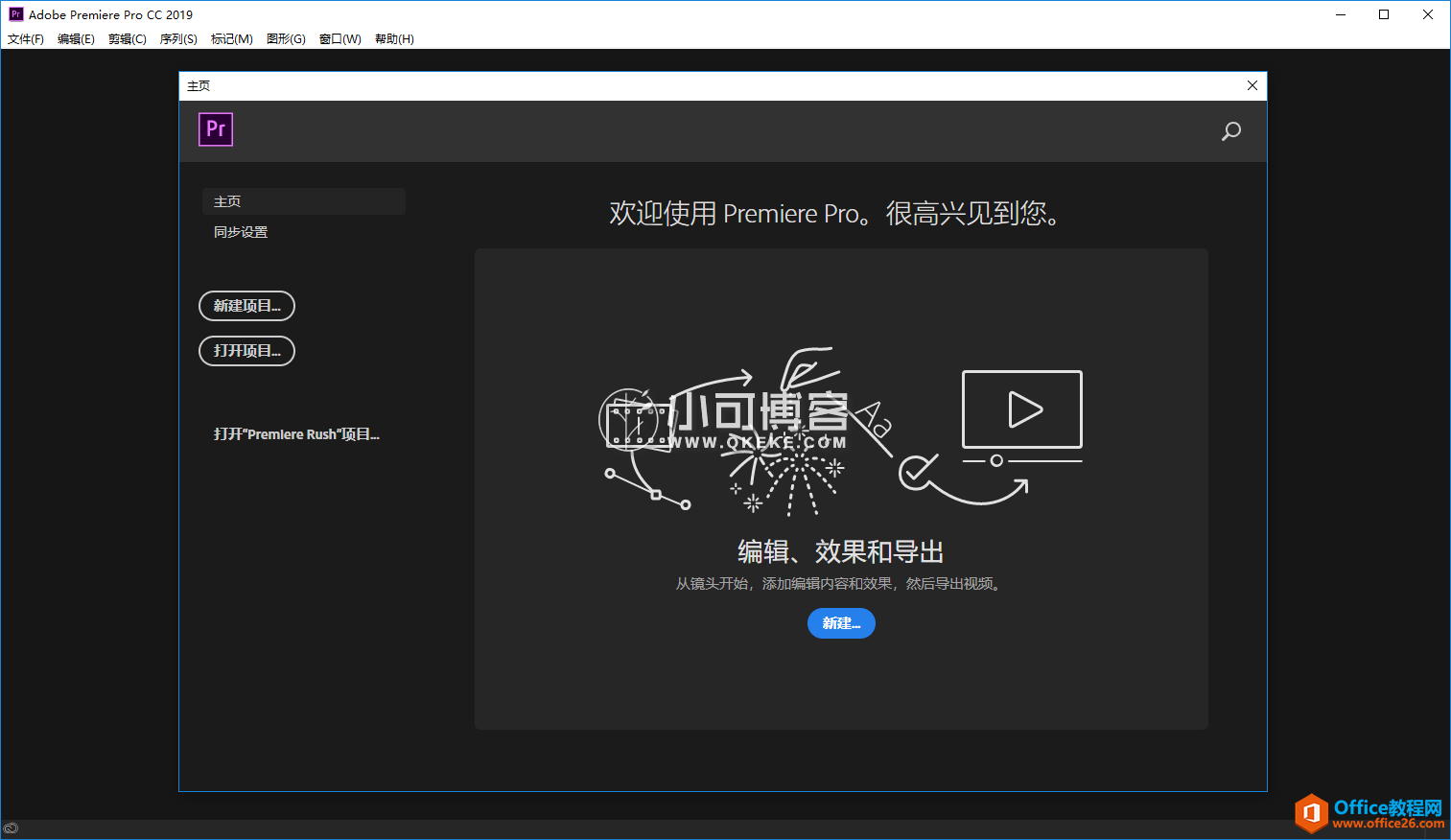Viewport: 1451px width, 840px height.
Task: Click the welcome heading text
Action: (834, 213)
